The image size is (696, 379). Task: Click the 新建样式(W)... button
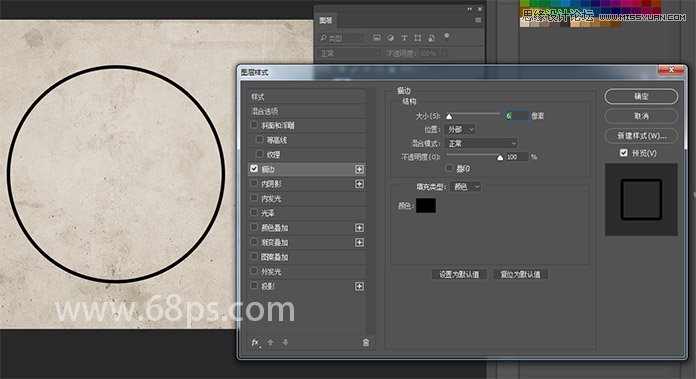pos(641,136)
